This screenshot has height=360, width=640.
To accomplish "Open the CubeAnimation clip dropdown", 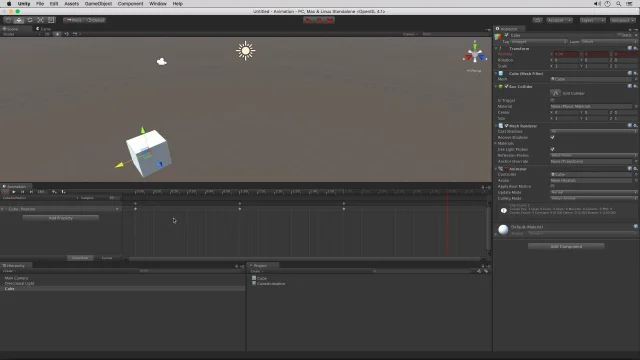I will pos(40,198).
